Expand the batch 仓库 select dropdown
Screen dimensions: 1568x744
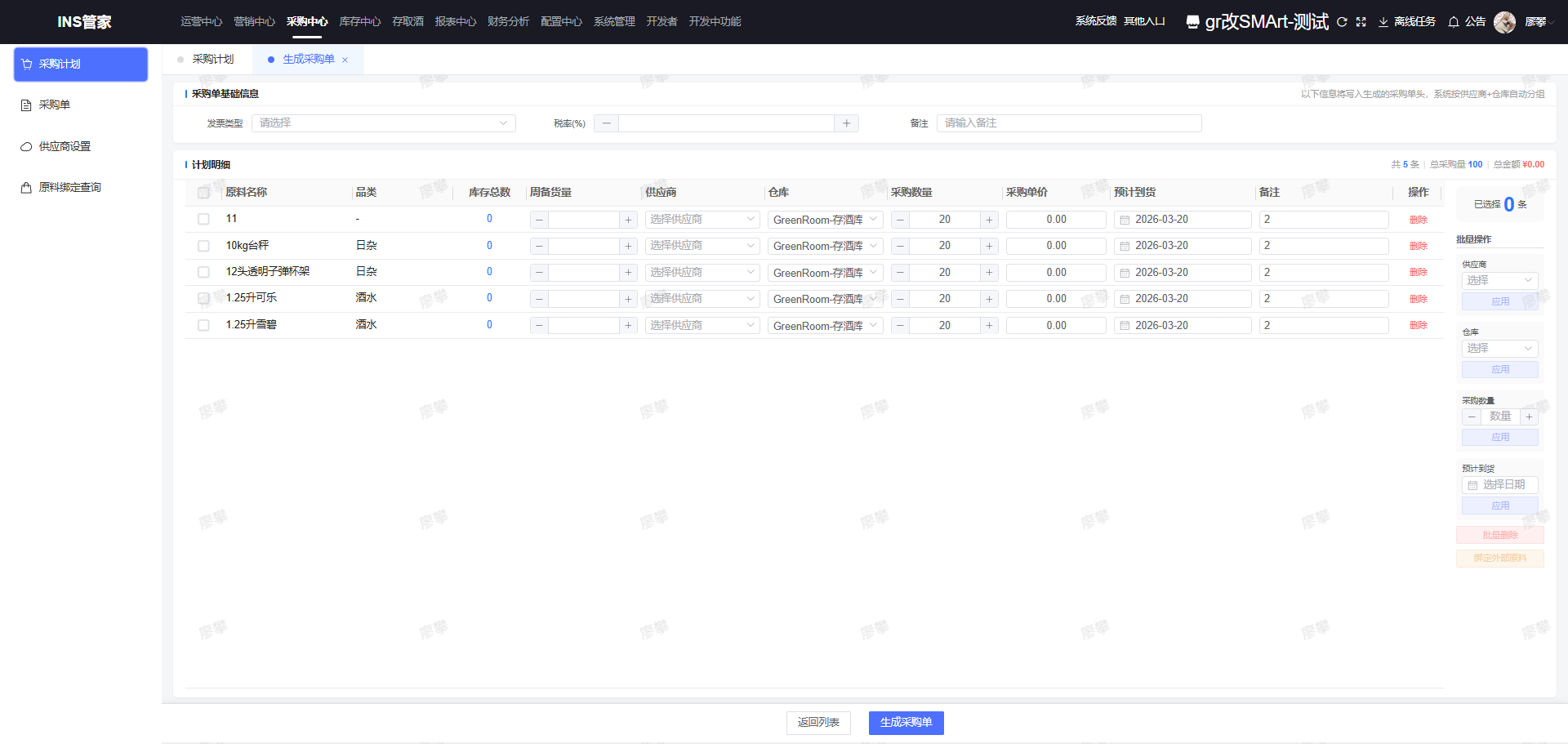pyautogui.click(x=1499, y=349)
